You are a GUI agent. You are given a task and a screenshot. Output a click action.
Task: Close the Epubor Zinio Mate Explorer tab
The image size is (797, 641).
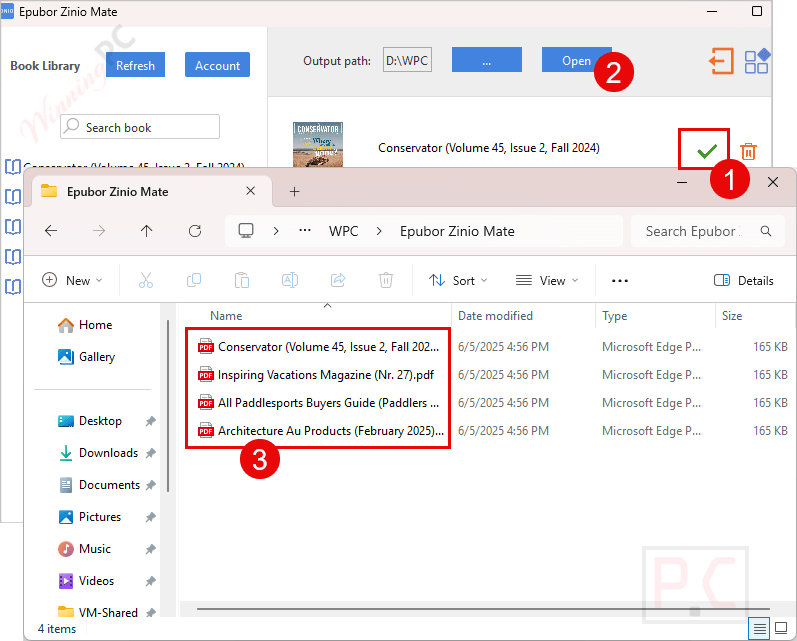click(251, 191)
